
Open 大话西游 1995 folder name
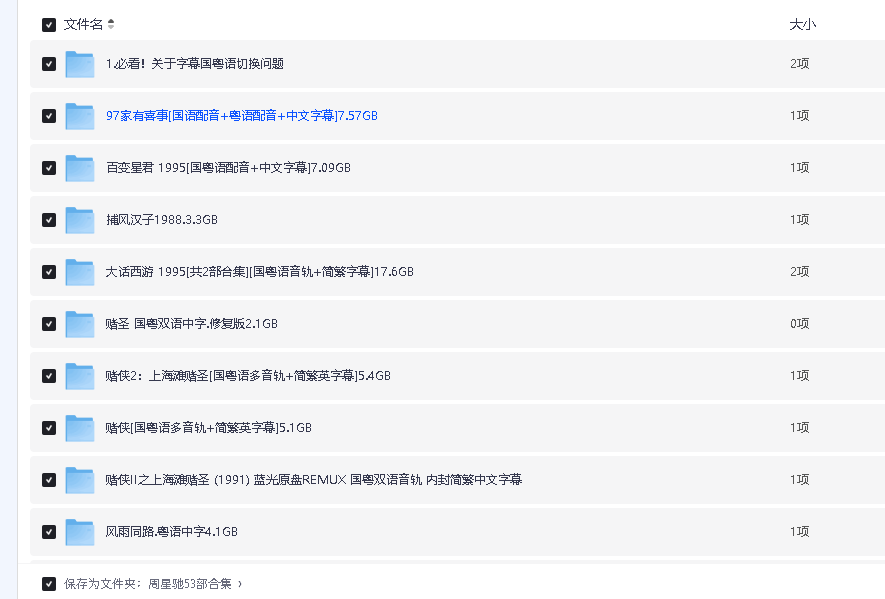[x=259, y=272]
